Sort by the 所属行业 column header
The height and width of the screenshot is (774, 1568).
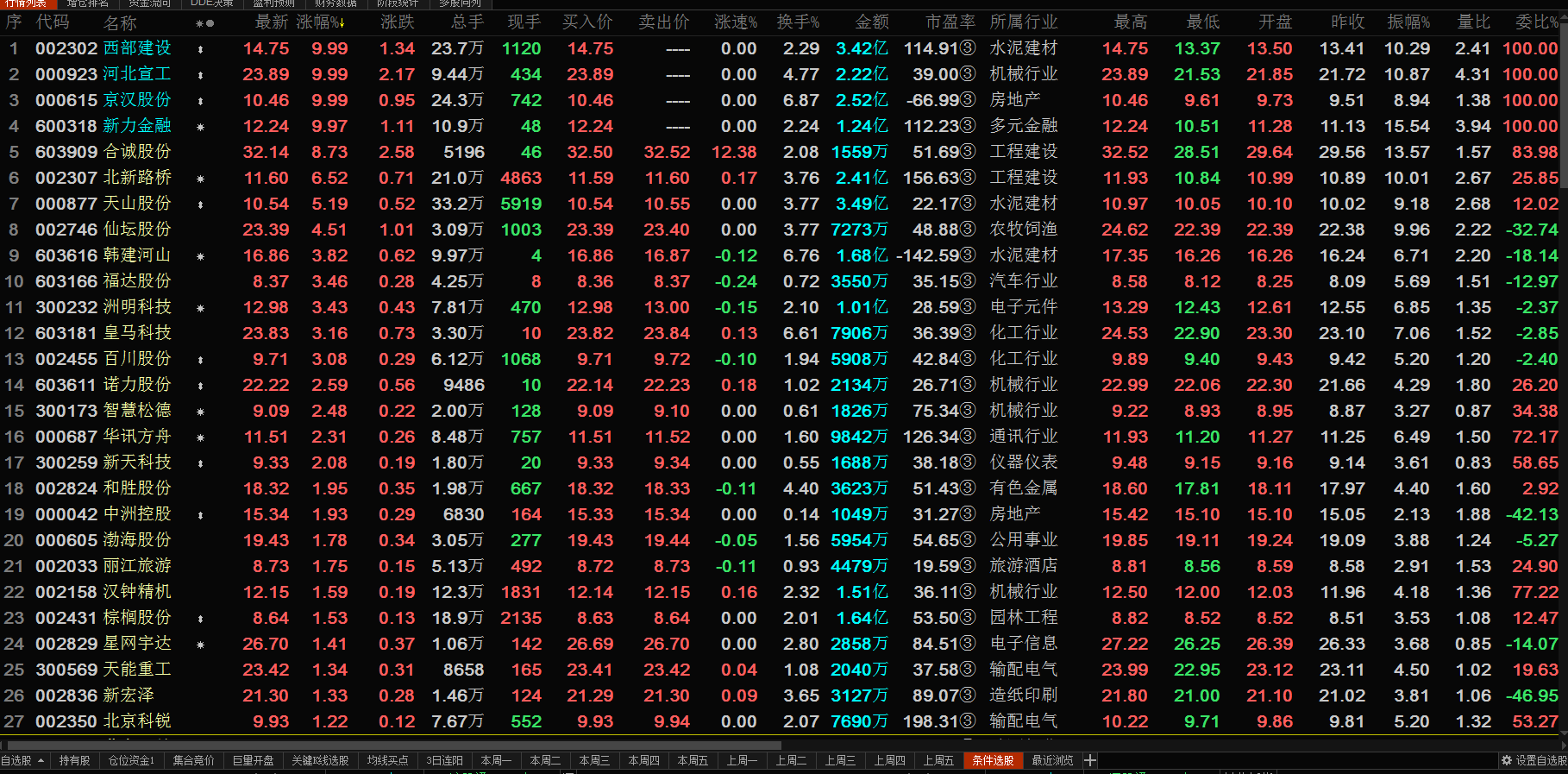(x=1024, y=22)
